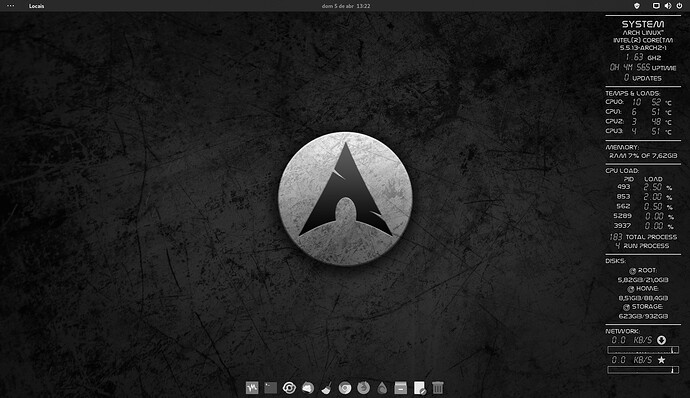Image resolution: width=690 pixels, height=398 pixels.
Task: Click the ARCH LINUX text
Action: pyautogui.click(x=643, y=33)
